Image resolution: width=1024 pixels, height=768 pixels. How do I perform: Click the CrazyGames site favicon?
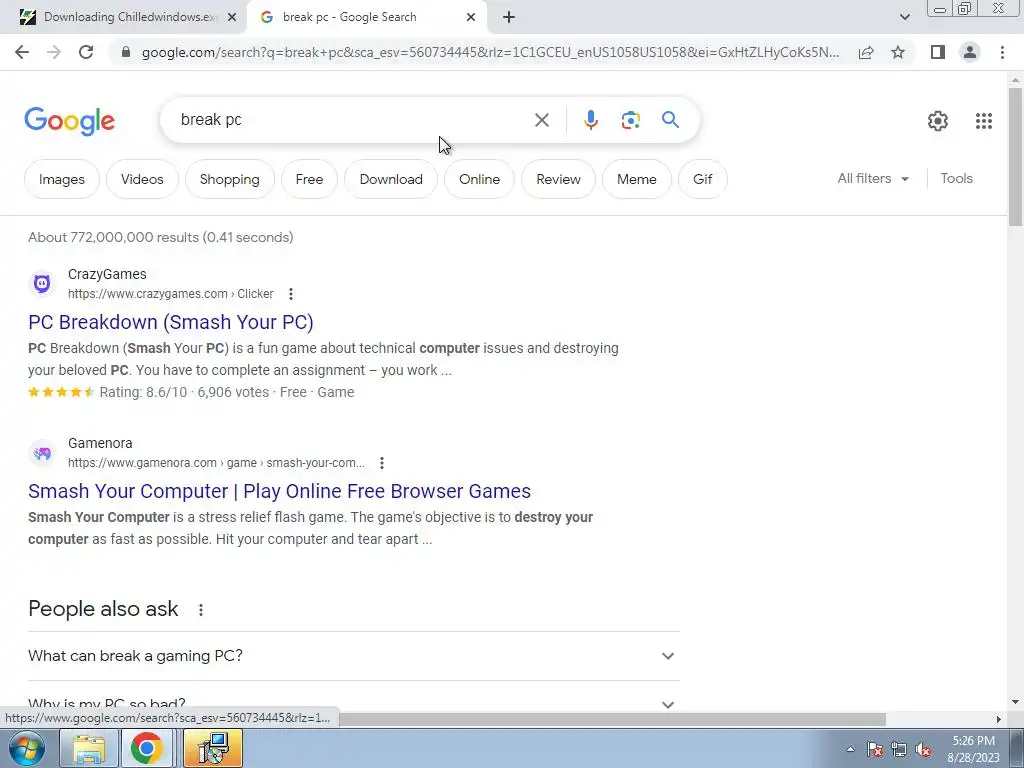click(42, 283)
